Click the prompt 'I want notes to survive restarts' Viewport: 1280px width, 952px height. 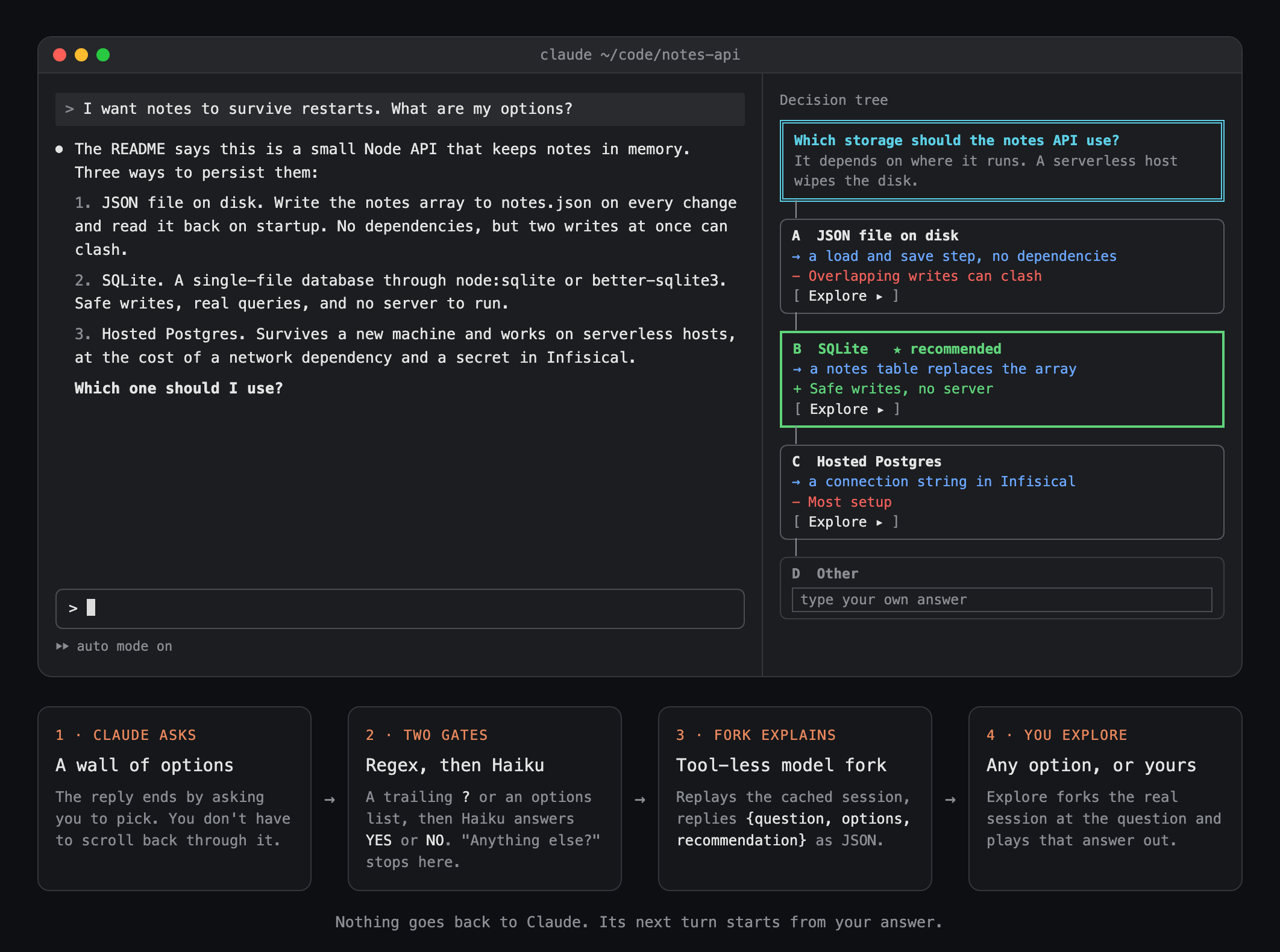click(x=400, y=109)
